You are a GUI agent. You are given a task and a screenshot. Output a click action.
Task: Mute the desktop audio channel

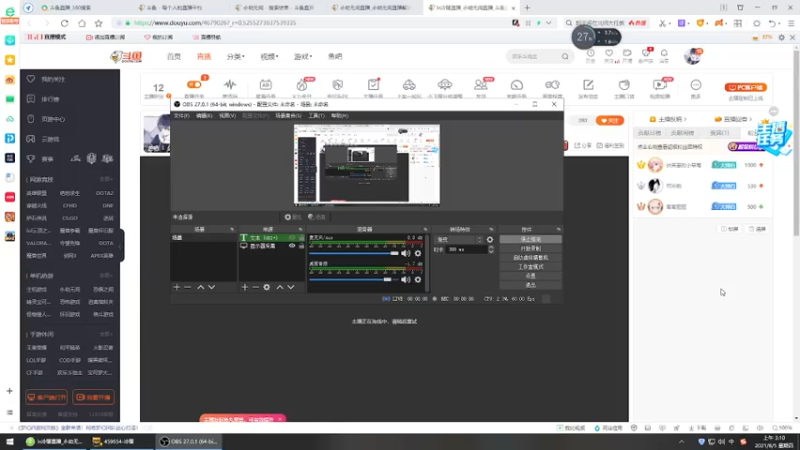406,279
